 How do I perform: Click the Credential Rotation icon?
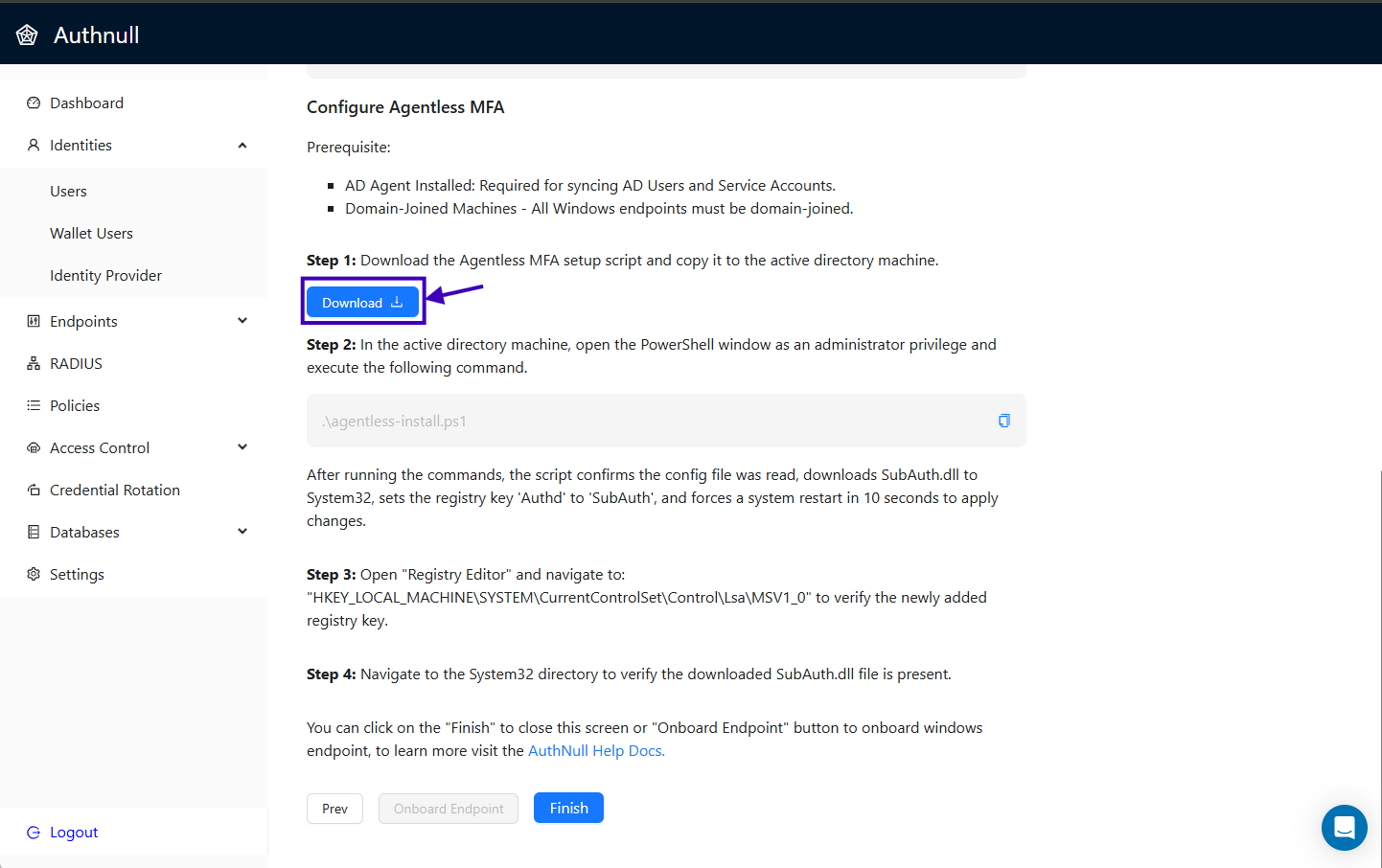coord(34,491)
